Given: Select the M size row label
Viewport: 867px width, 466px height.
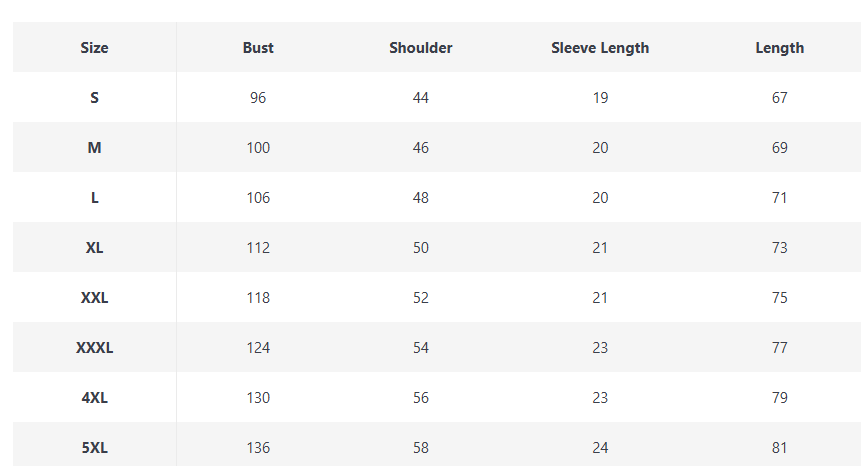Looking at the screenshot, I should [x=95, y=147].
